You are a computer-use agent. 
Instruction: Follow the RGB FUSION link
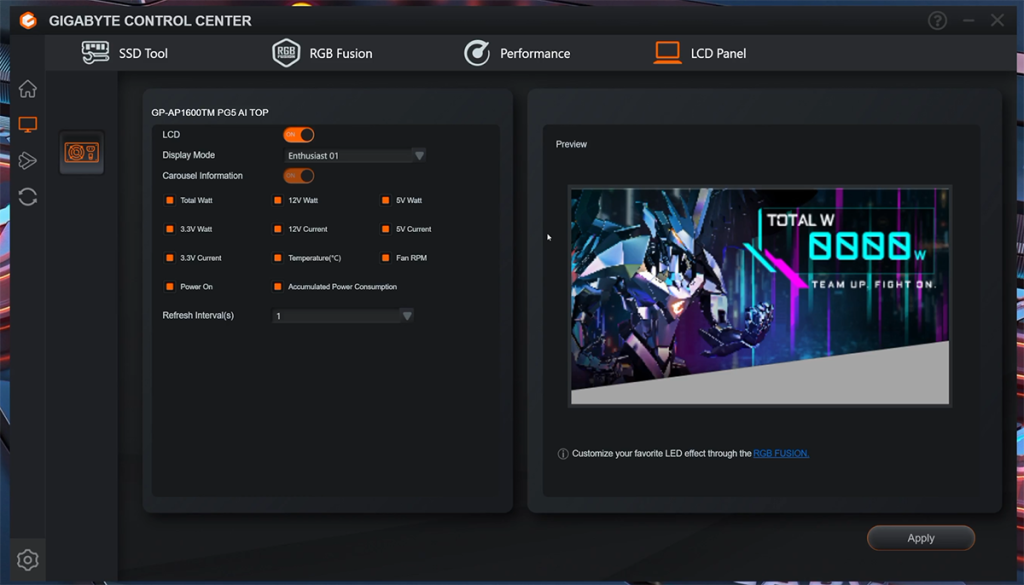pos(781,453)
